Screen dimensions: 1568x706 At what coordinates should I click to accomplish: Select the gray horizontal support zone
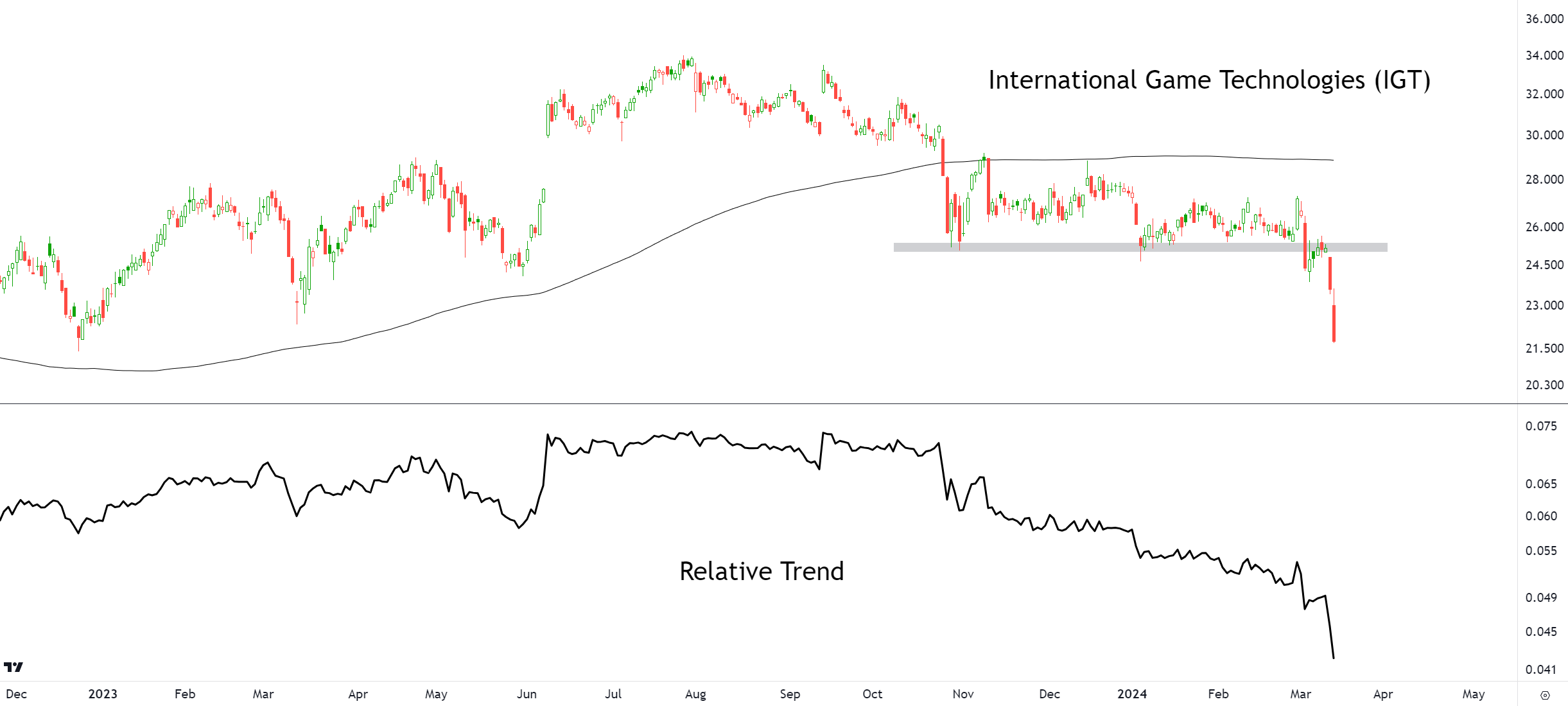click(1140, 247)
